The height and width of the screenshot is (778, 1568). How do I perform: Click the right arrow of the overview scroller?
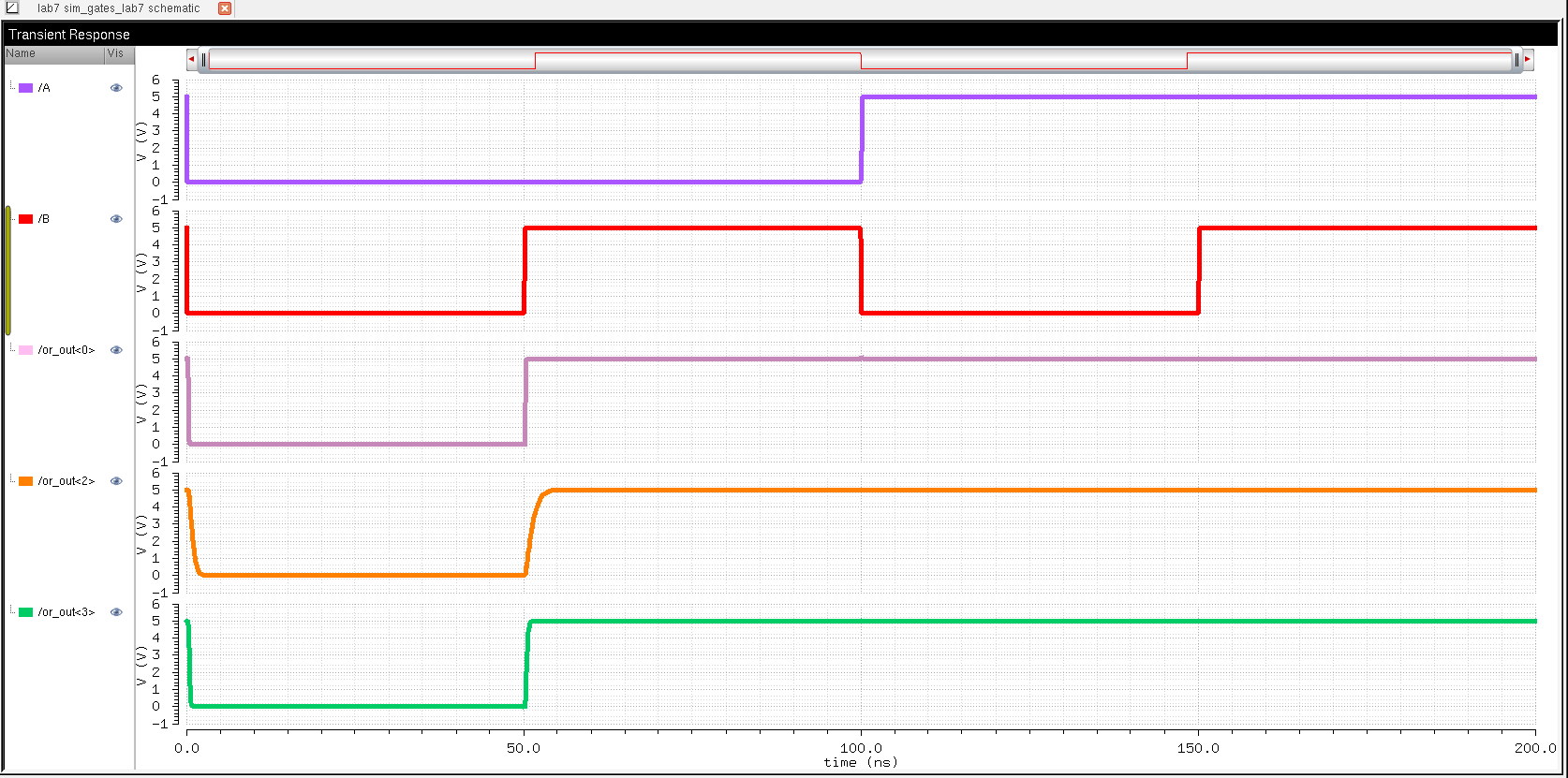point(1527,59)
